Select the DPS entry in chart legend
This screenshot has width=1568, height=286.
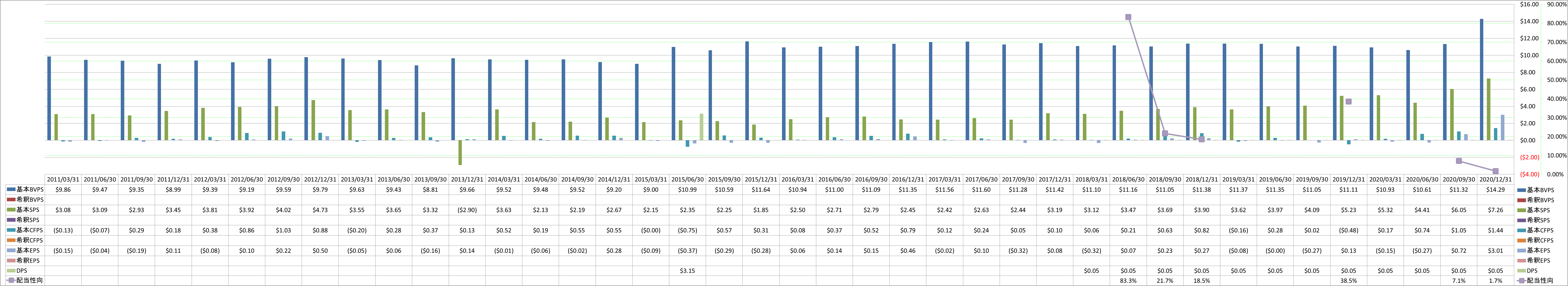click(1528, 271)
